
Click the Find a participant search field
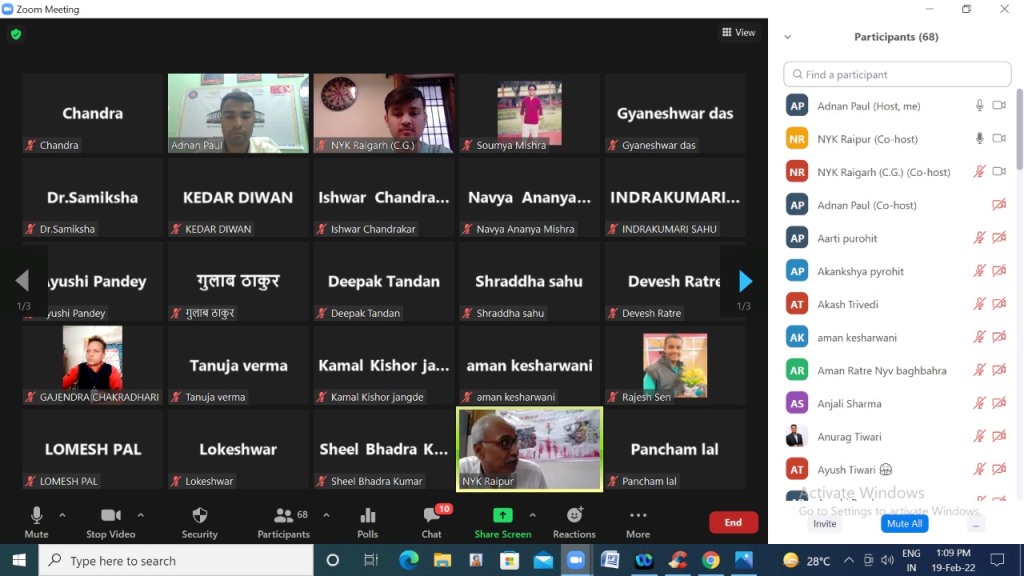(x=897, y=74)
